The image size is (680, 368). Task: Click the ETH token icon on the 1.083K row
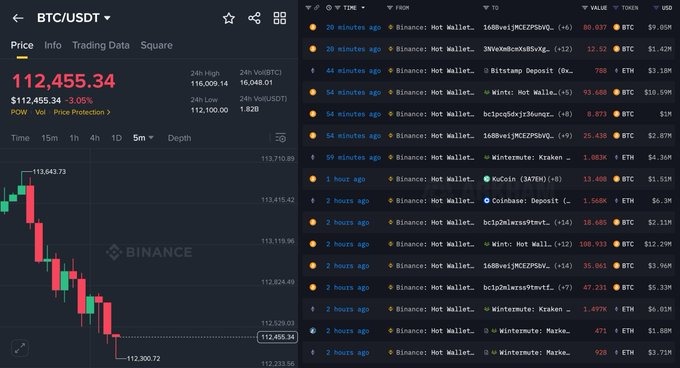[616, 157]
